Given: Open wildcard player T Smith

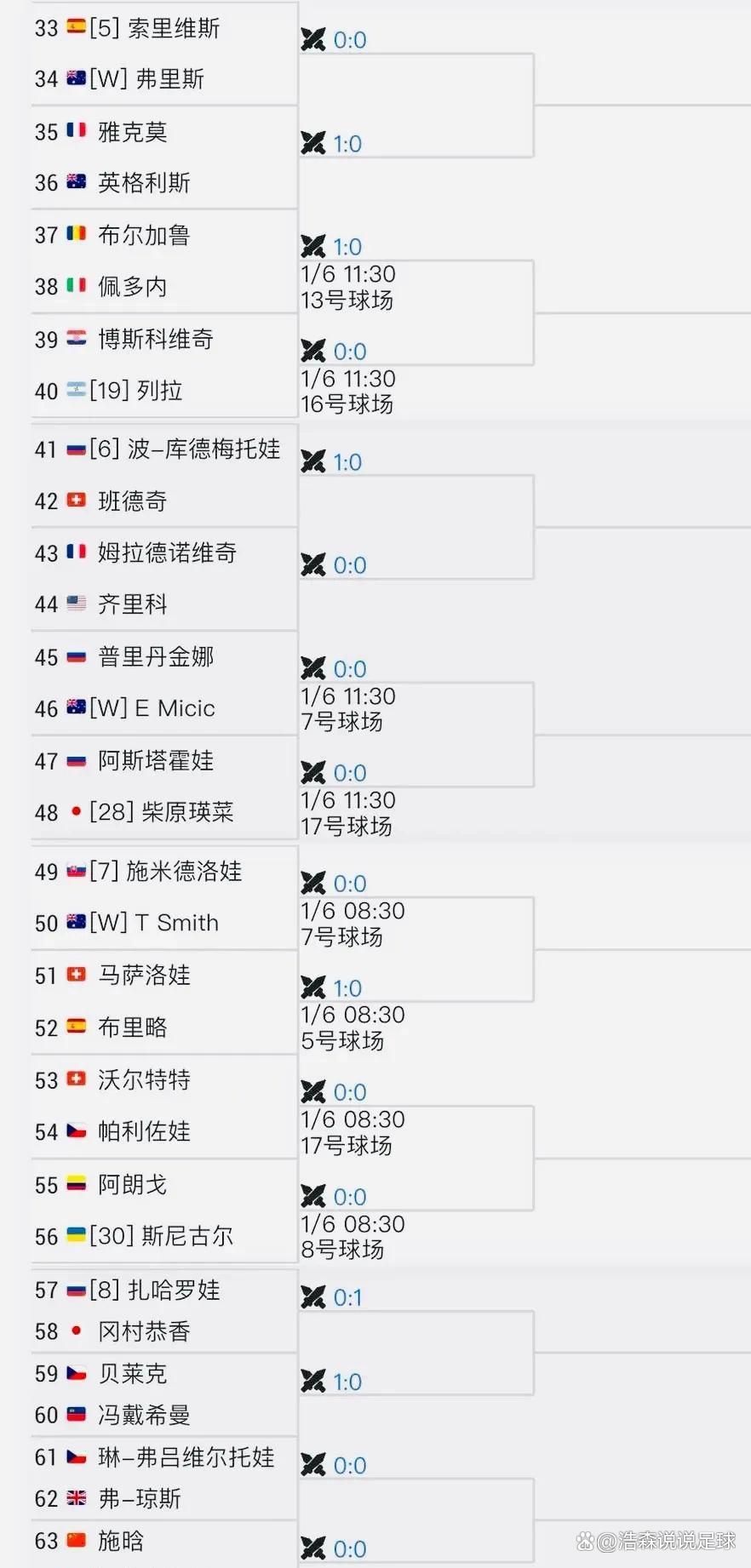Looking at the screenshot, I should [x=176, y=923].
